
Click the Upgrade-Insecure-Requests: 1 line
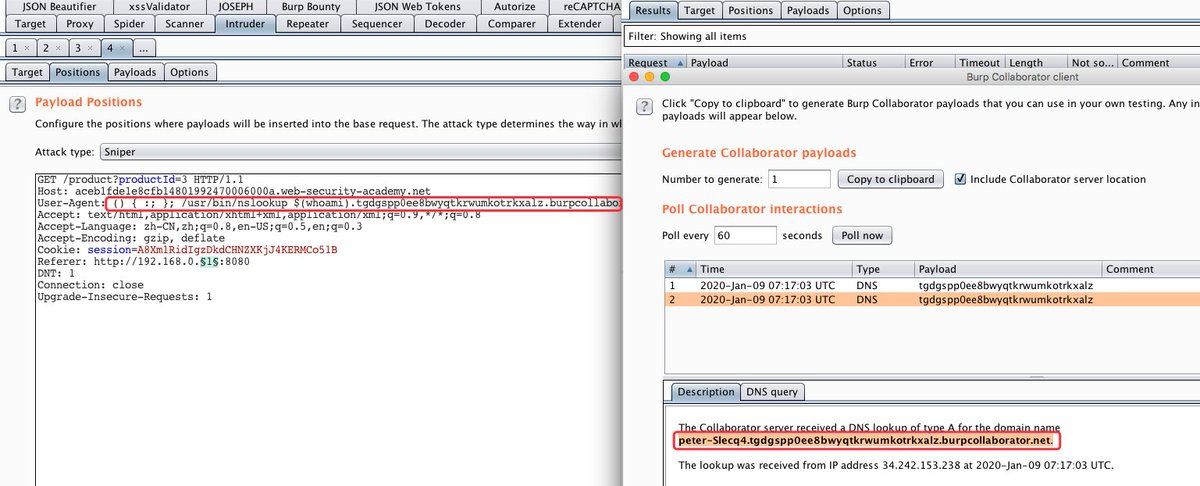[x=125, y=298]
